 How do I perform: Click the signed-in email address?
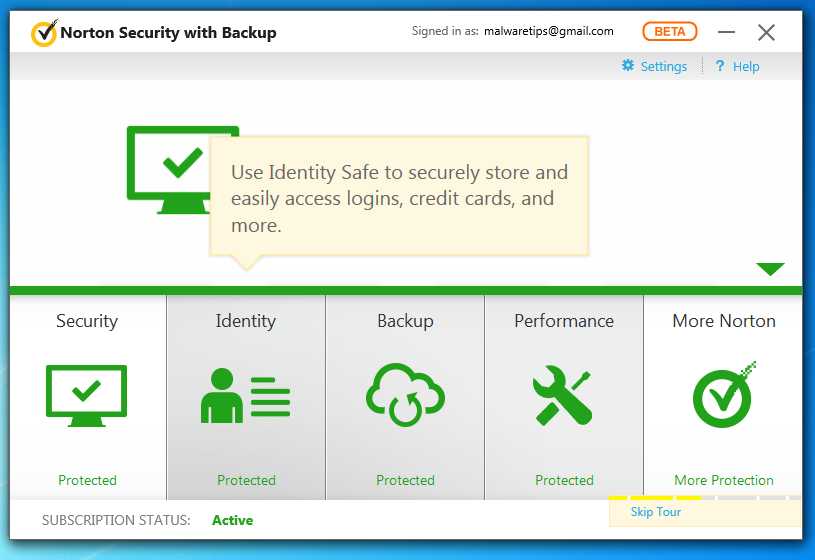[548, 32]
